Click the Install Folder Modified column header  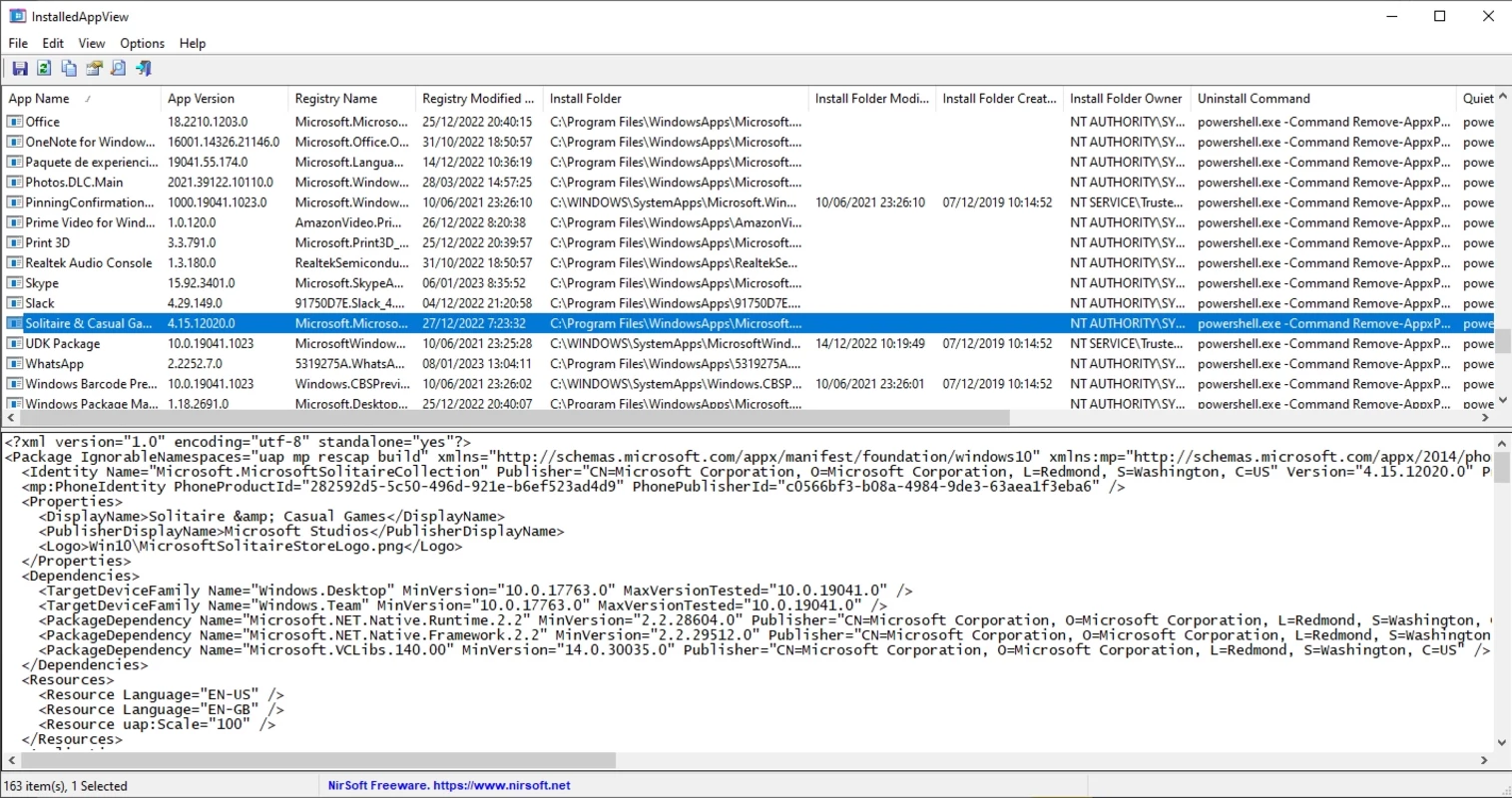(x=872, y=99)
